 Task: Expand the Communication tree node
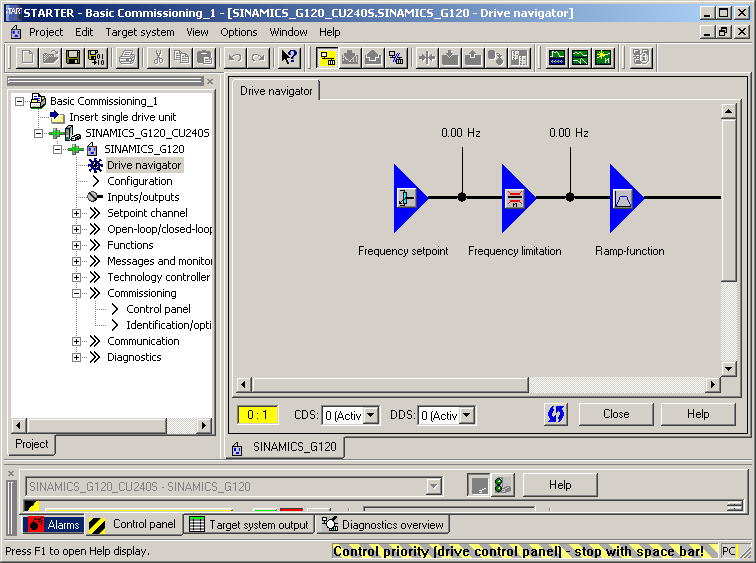click(76, 341)
